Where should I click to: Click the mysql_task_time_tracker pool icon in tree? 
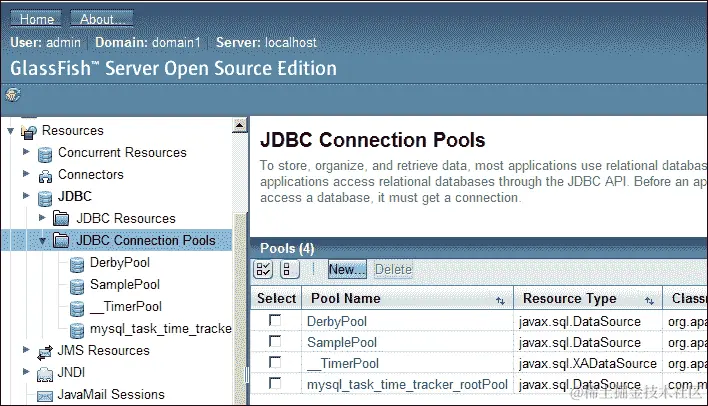tap(77, 331)
